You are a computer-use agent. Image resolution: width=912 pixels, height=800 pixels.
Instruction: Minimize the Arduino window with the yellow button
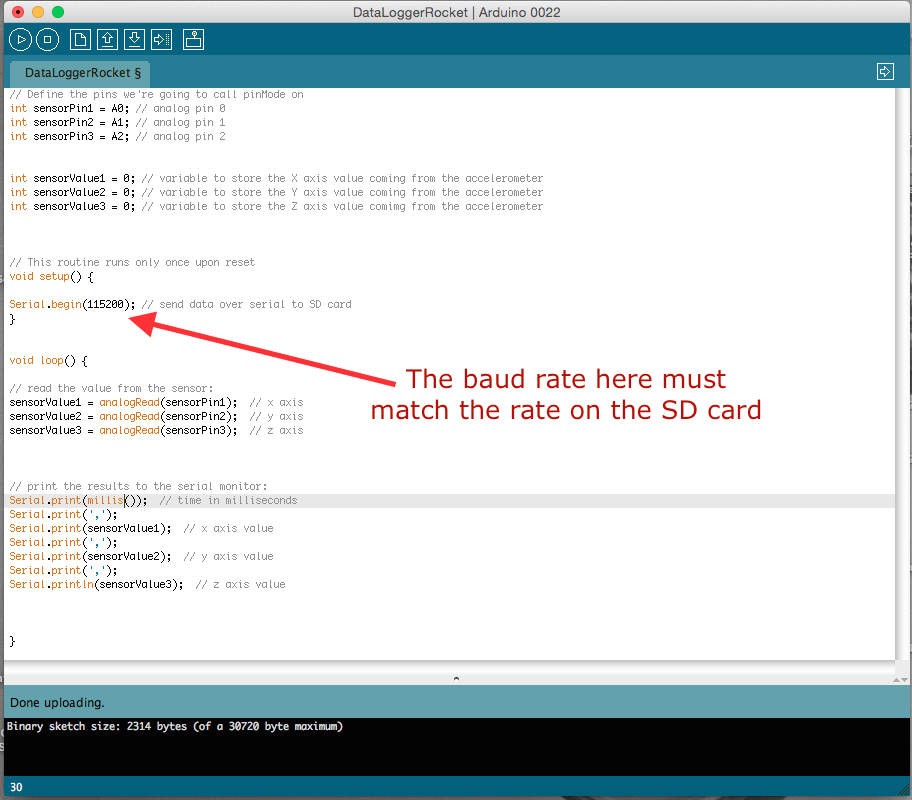click(x=38, y=12)
